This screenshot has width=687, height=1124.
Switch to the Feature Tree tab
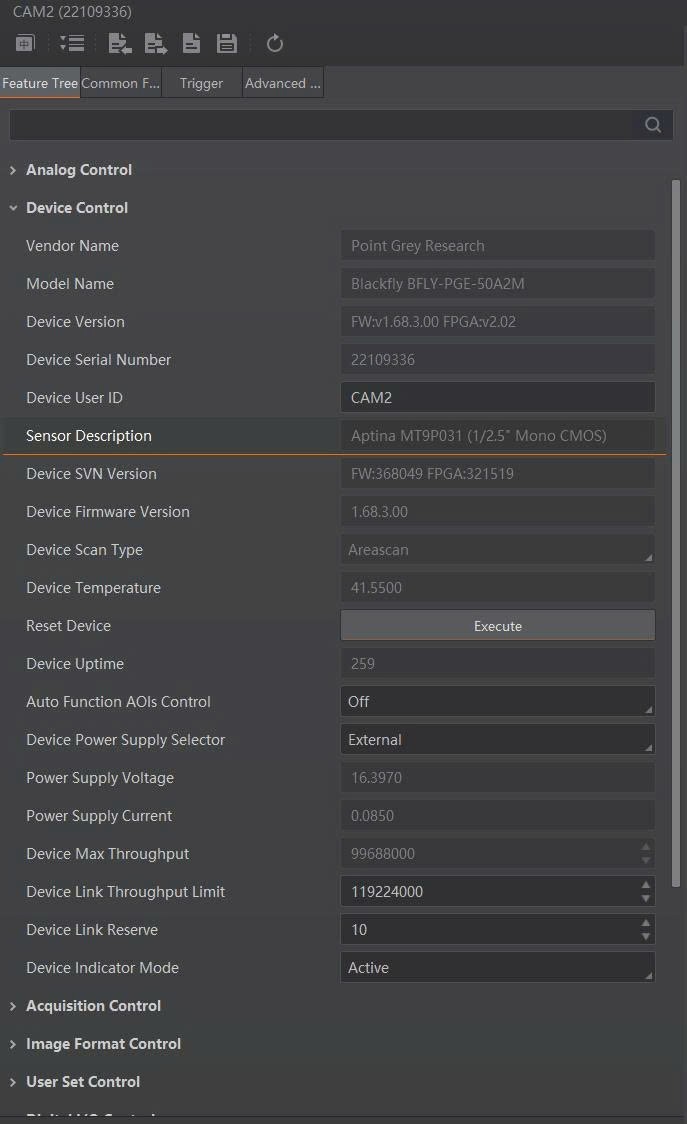click(40, 83)
